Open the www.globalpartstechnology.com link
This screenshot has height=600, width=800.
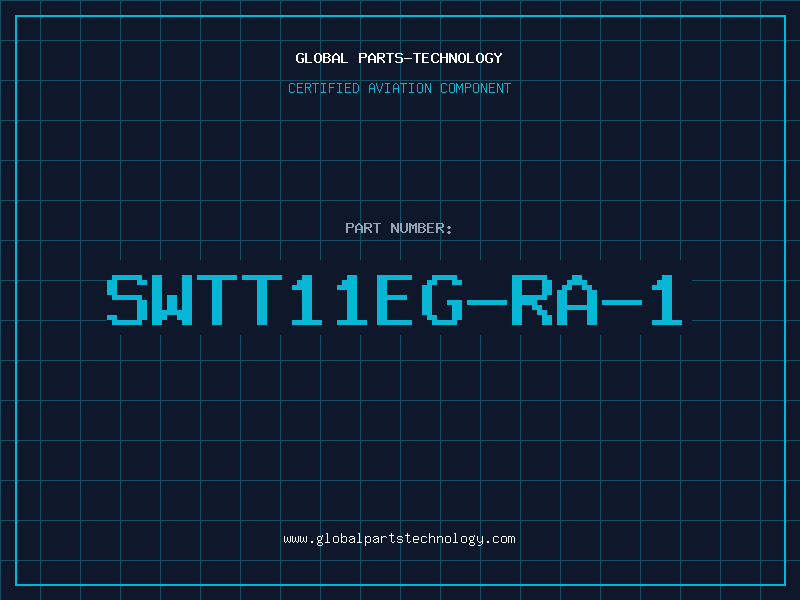[399, 539]
